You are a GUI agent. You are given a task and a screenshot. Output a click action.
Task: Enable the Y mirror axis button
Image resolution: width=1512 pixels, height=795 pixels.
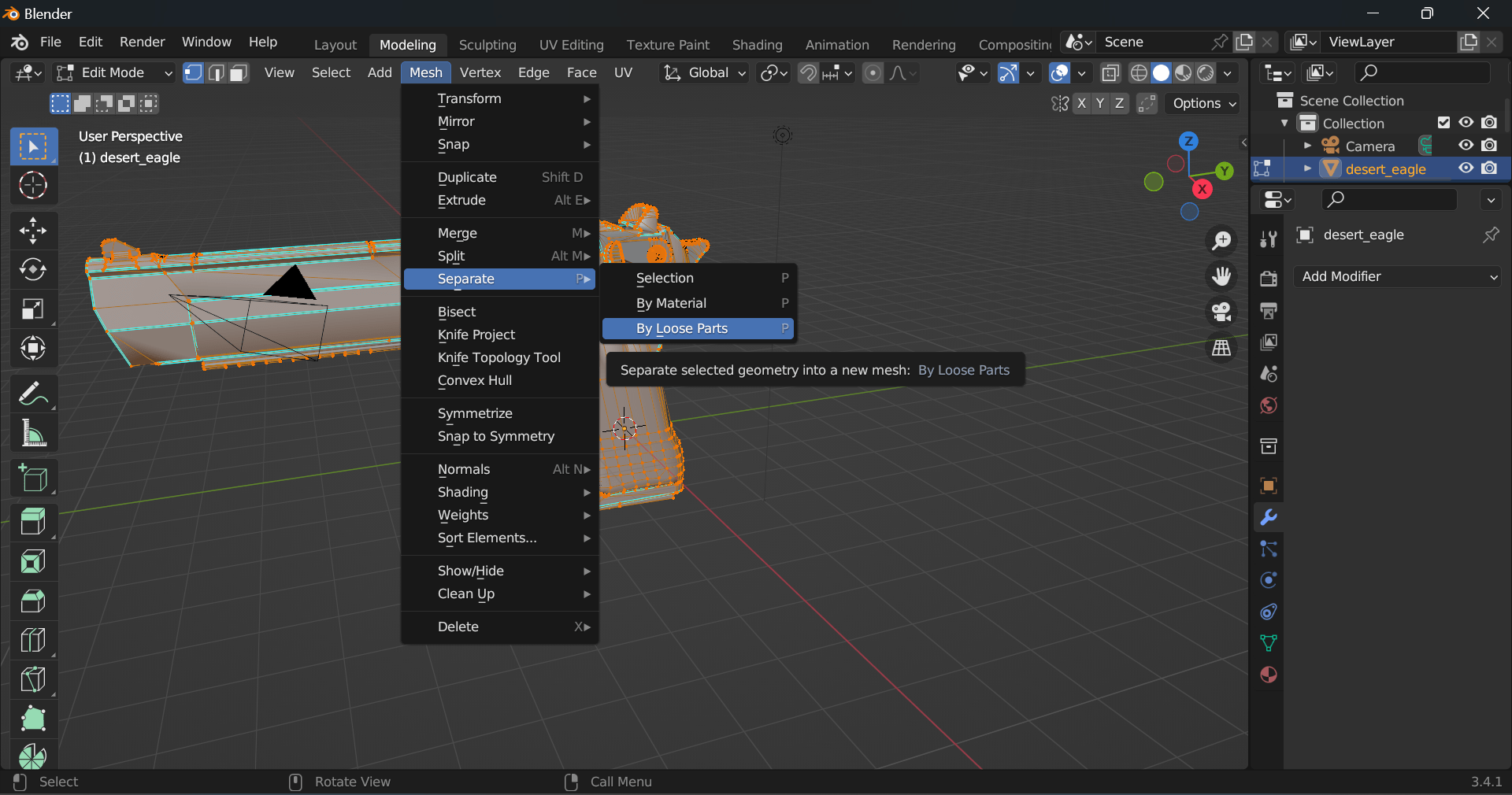tap(1100, 103)
